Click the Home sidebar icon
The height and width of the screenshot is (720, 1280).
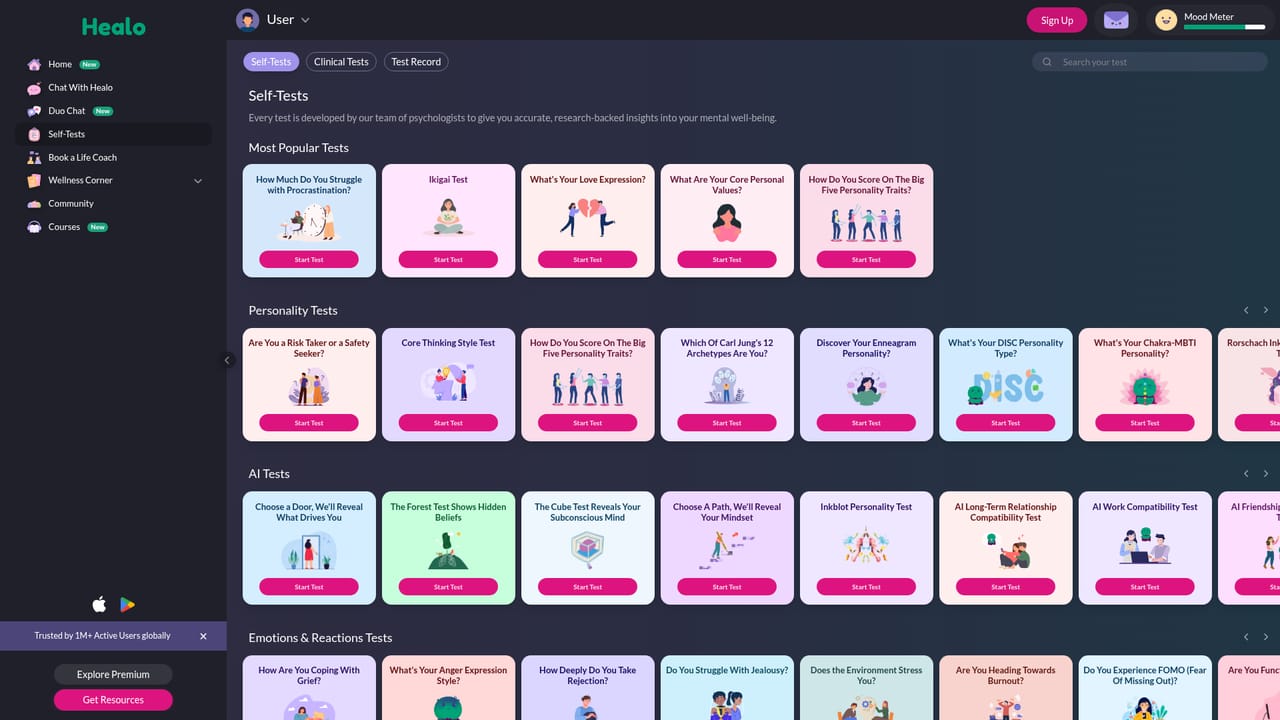[x=34, y=64]
